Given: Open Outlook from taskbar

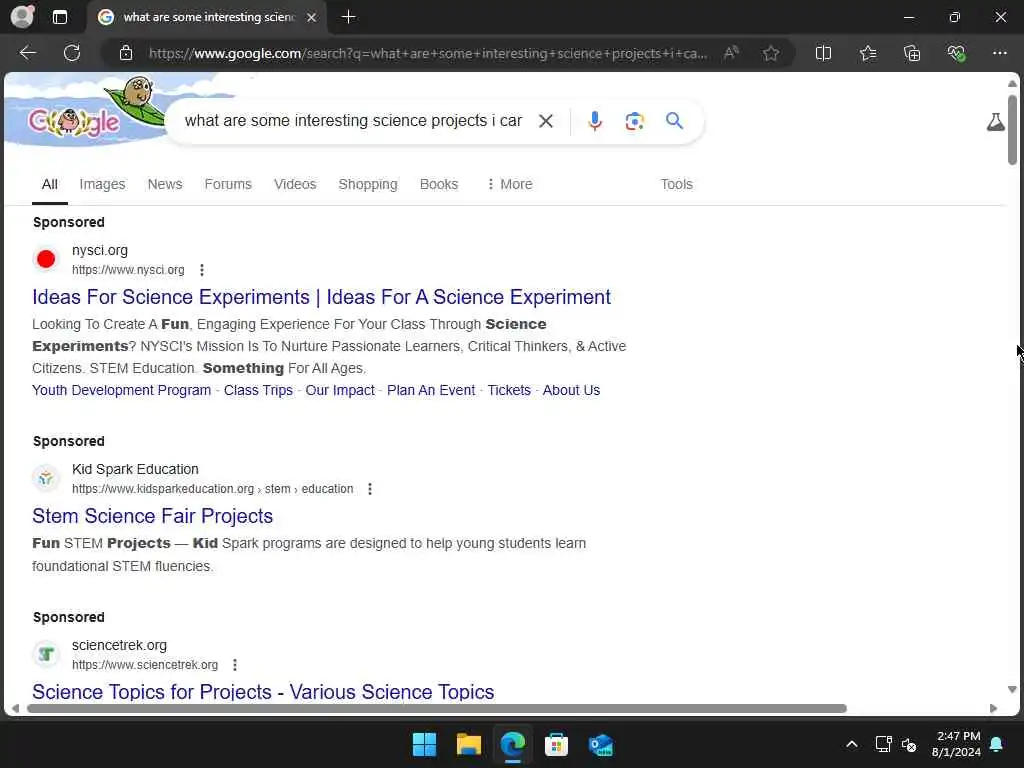Looking at the screenshot, I should (x=600, y=744).
